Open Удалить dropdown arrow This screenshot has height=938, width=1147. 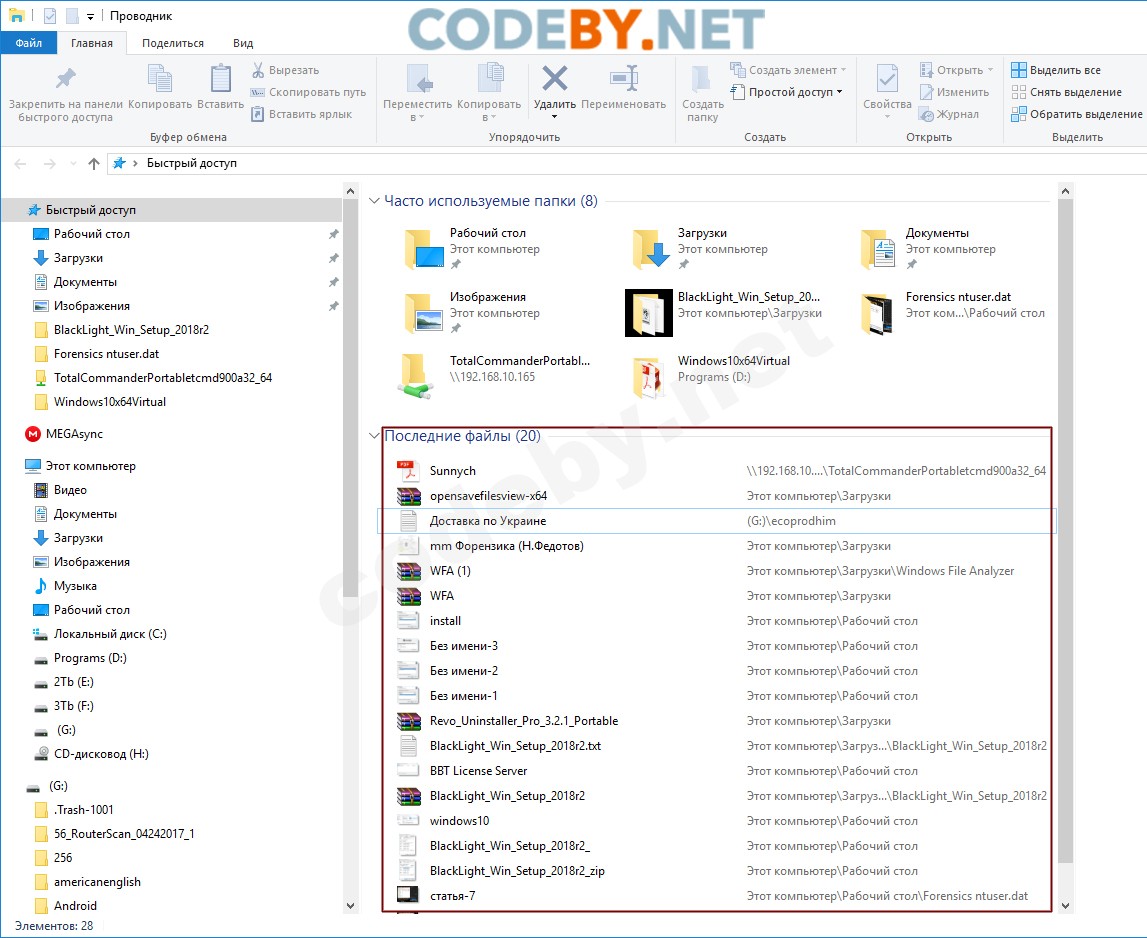click(x=554, y=117)
